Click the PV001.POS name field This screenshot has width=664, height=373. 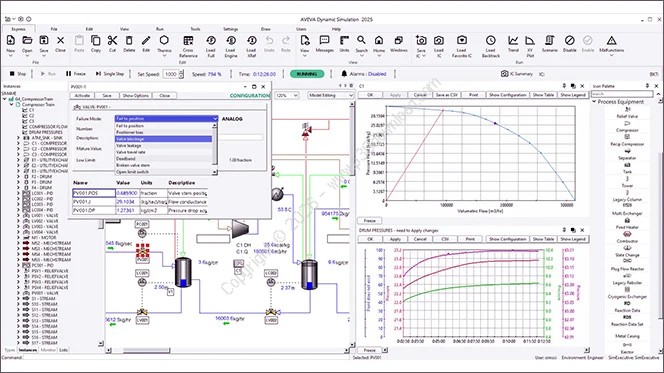(94, 193)
